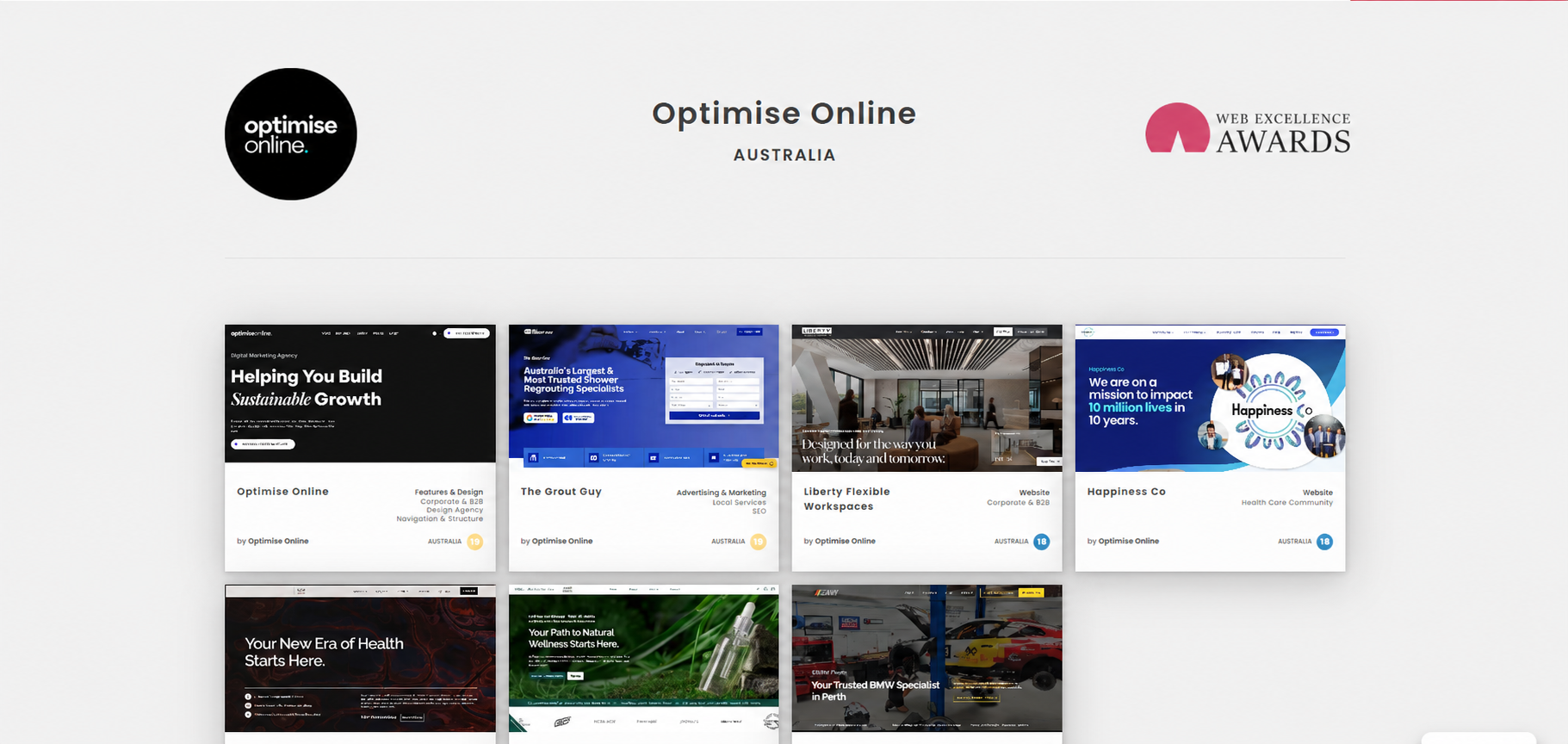The width and height of the screenshot is (1568, 744).
Task: Select 'Features & Design' category on Optimise Online card
Action: tap(449, 493)
